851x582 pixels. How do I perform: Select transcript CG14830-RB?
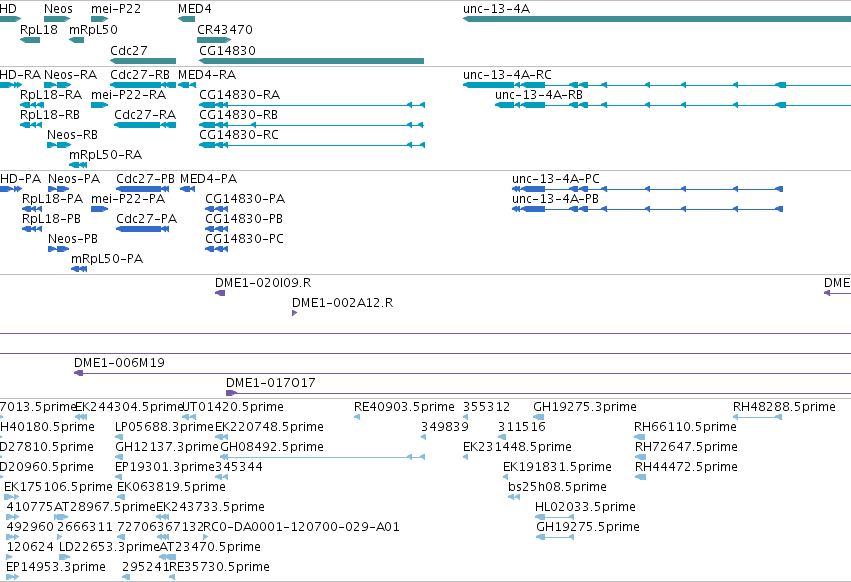(x=312, y=125)
